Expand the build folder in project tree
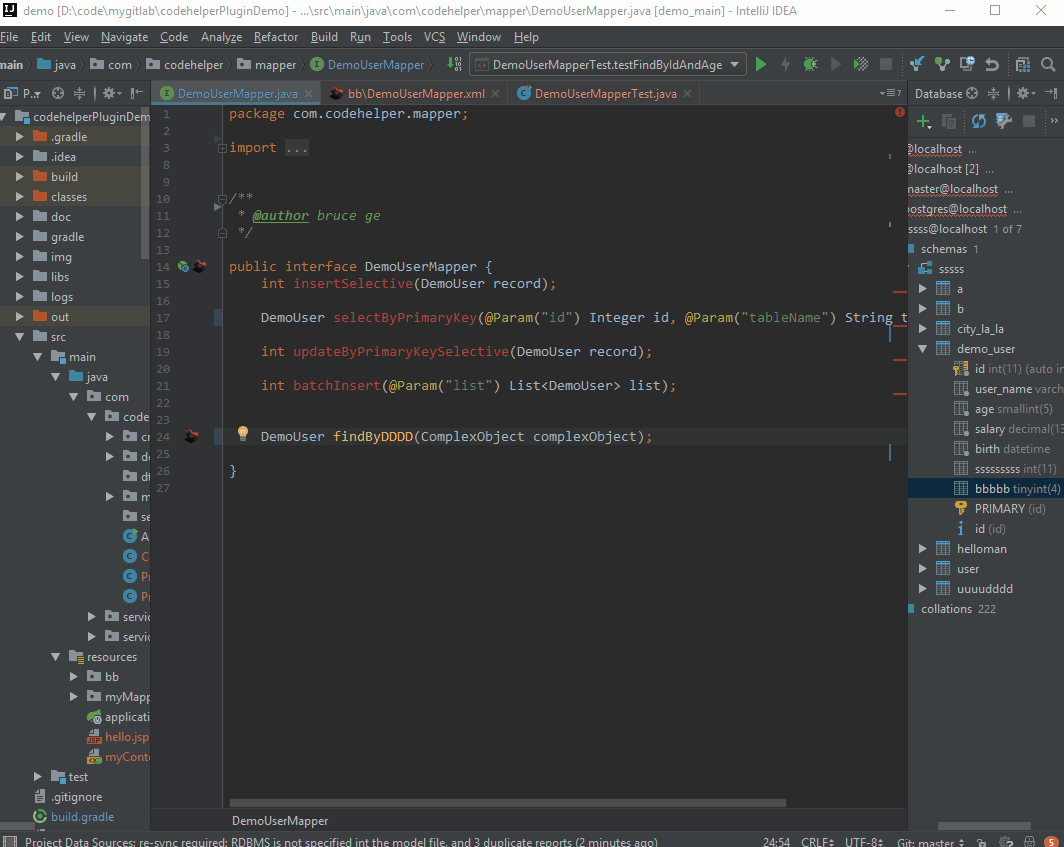Viewport: 1064px width, 847px height. coord(20,176)
